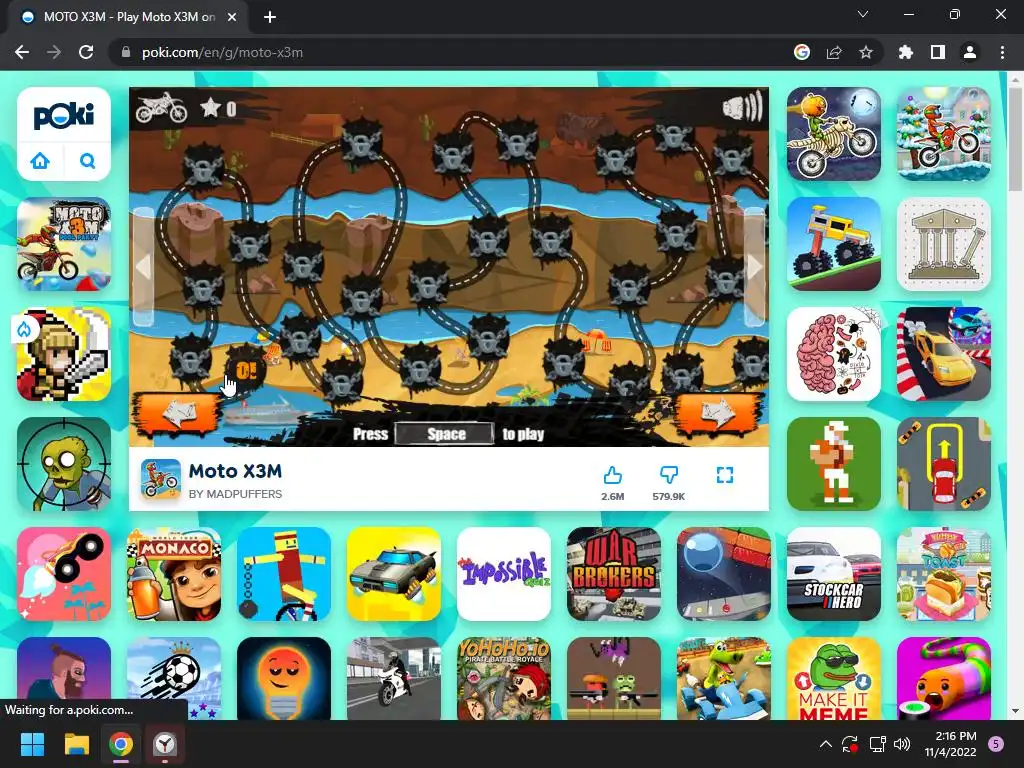The width and height of the screenshot is (1024, 768).
Task: Select the unlocked level 01 marker
Action: coord(246,370)
